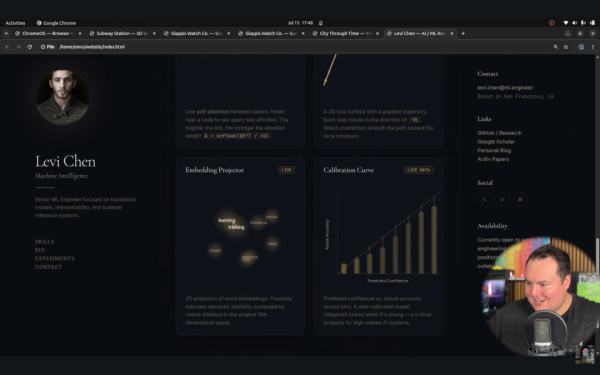Click the volume speaker icon in system tray
This screenshot has height=375, width=600.
click(574, 23)
